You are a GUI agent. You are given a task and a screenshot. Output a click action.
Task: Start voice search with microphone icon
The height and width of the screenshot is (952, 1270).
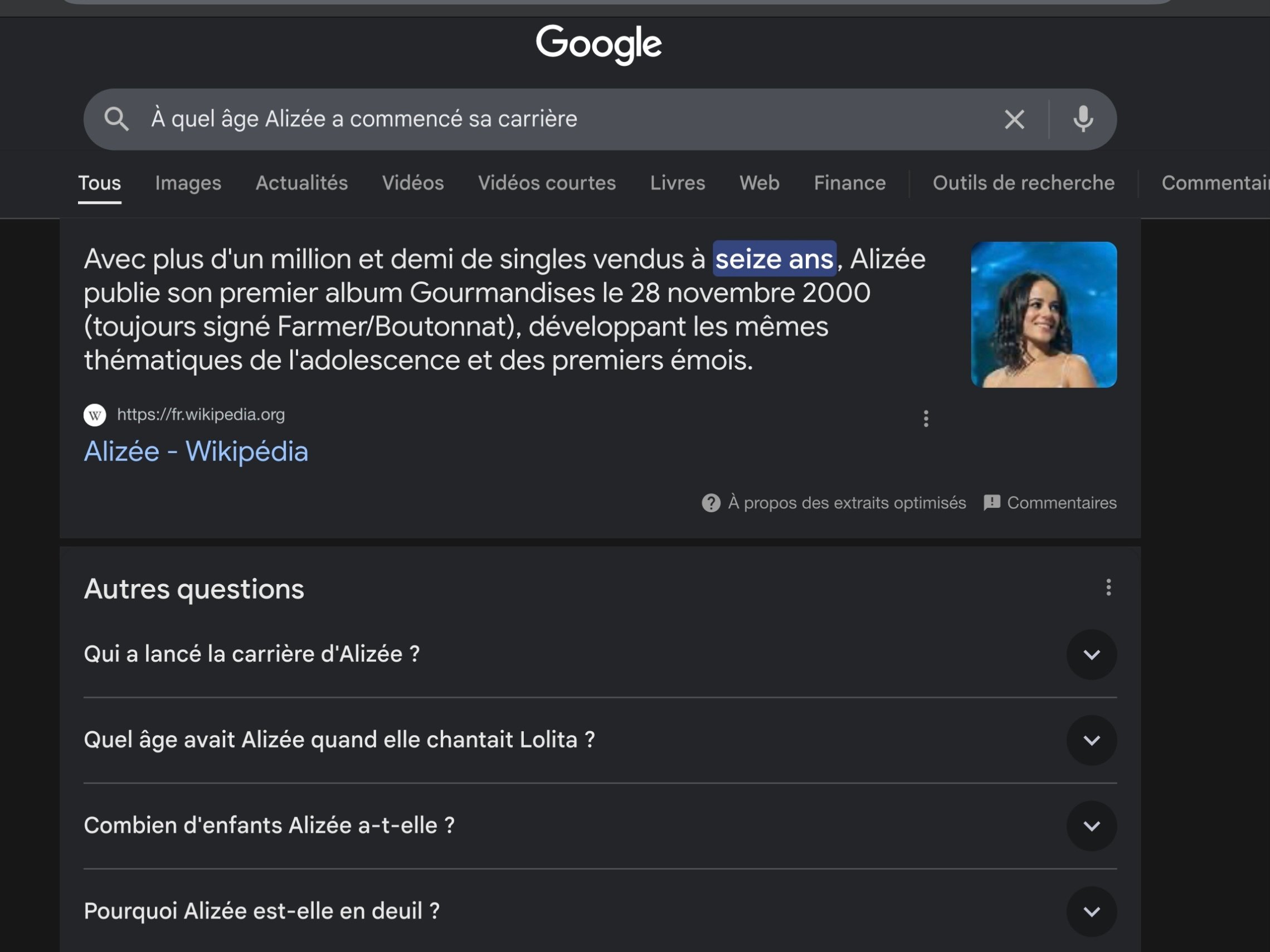coord(1083,119)
